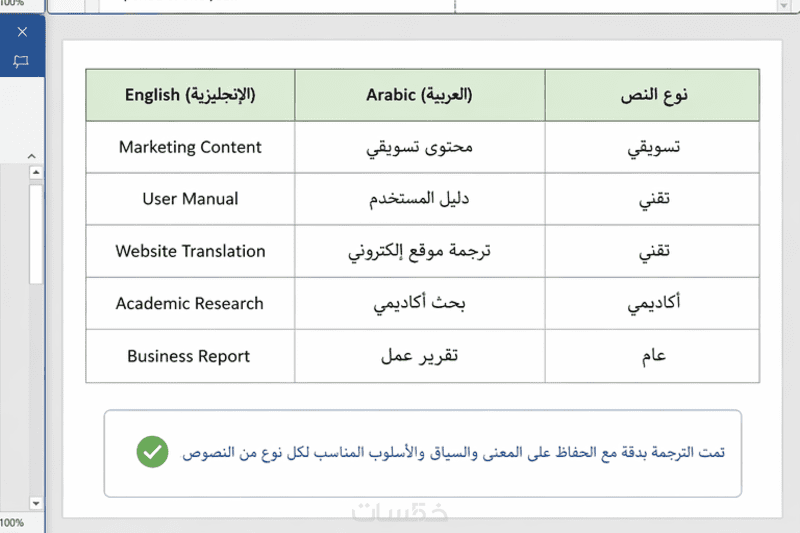Collapse the pane using the up chevron
This screenshot has width=800, height=533.
[30, 156]
